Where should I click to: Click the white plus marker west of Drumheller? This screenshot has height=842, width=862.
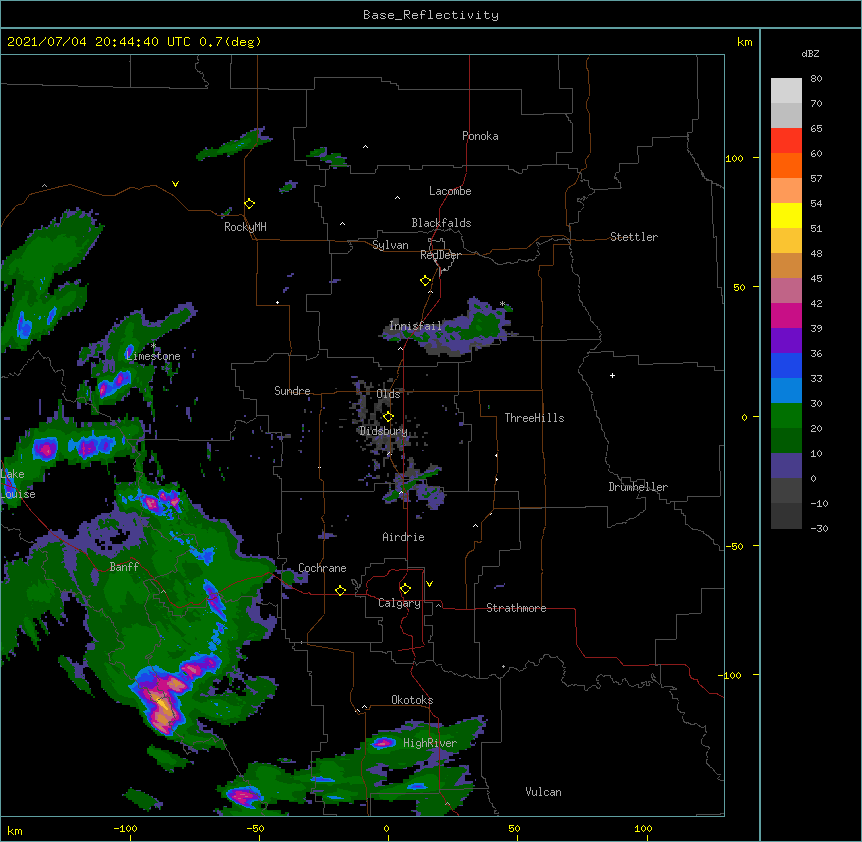click(x=612, y=375)
